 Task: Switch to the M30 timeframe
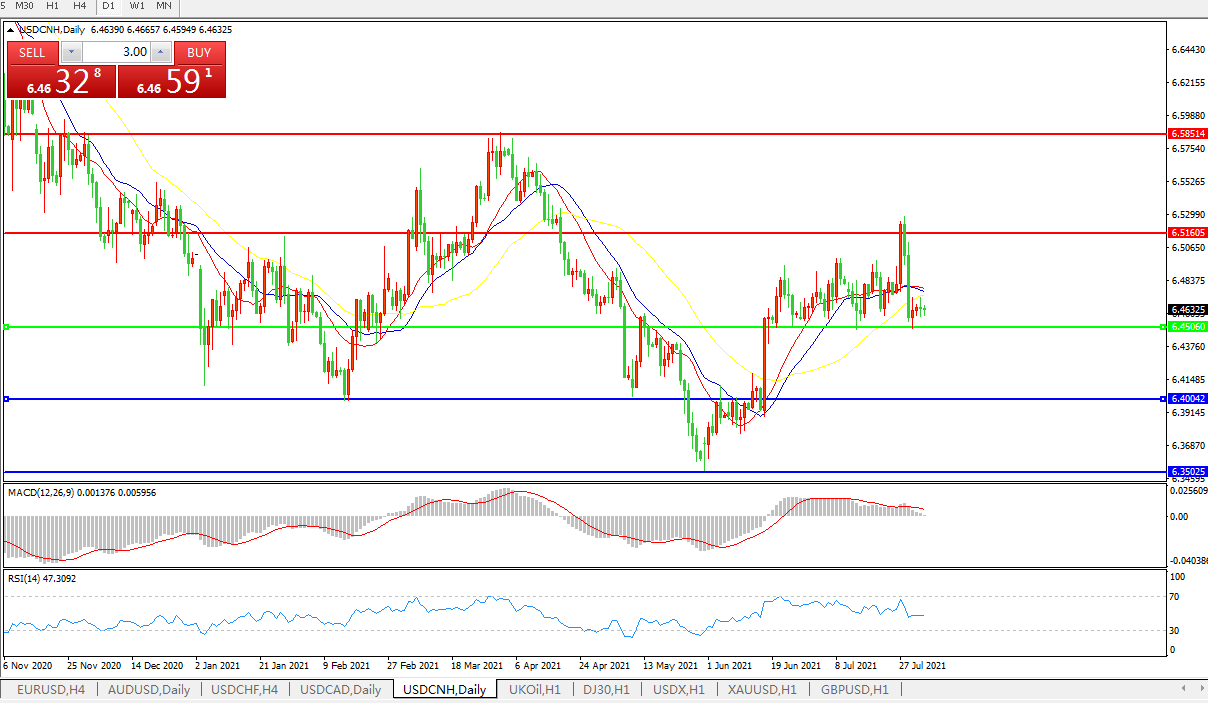pos(25,6)
